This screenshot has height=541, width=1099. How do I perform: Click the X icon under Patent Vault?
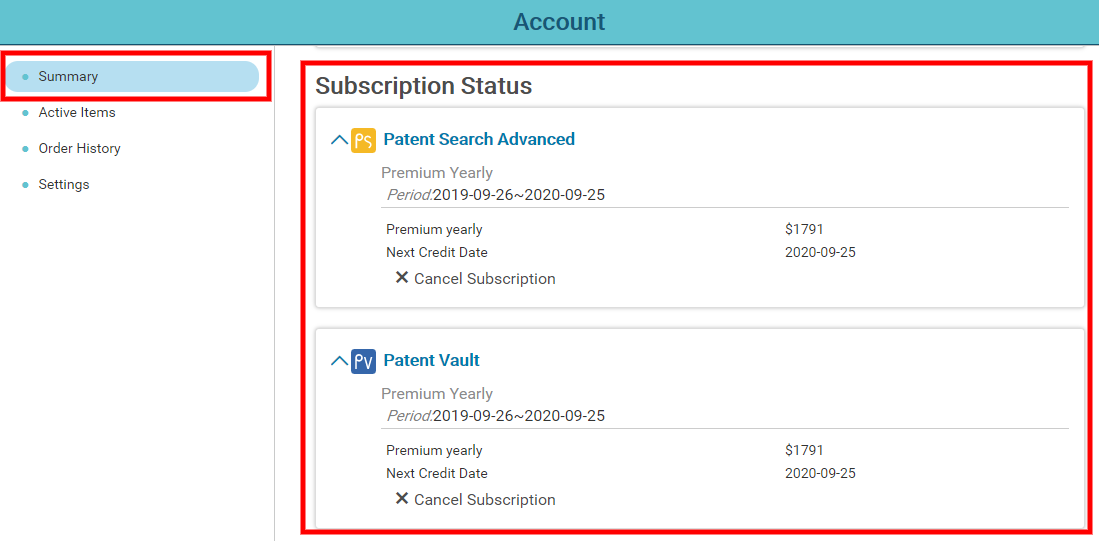(402, 498)
